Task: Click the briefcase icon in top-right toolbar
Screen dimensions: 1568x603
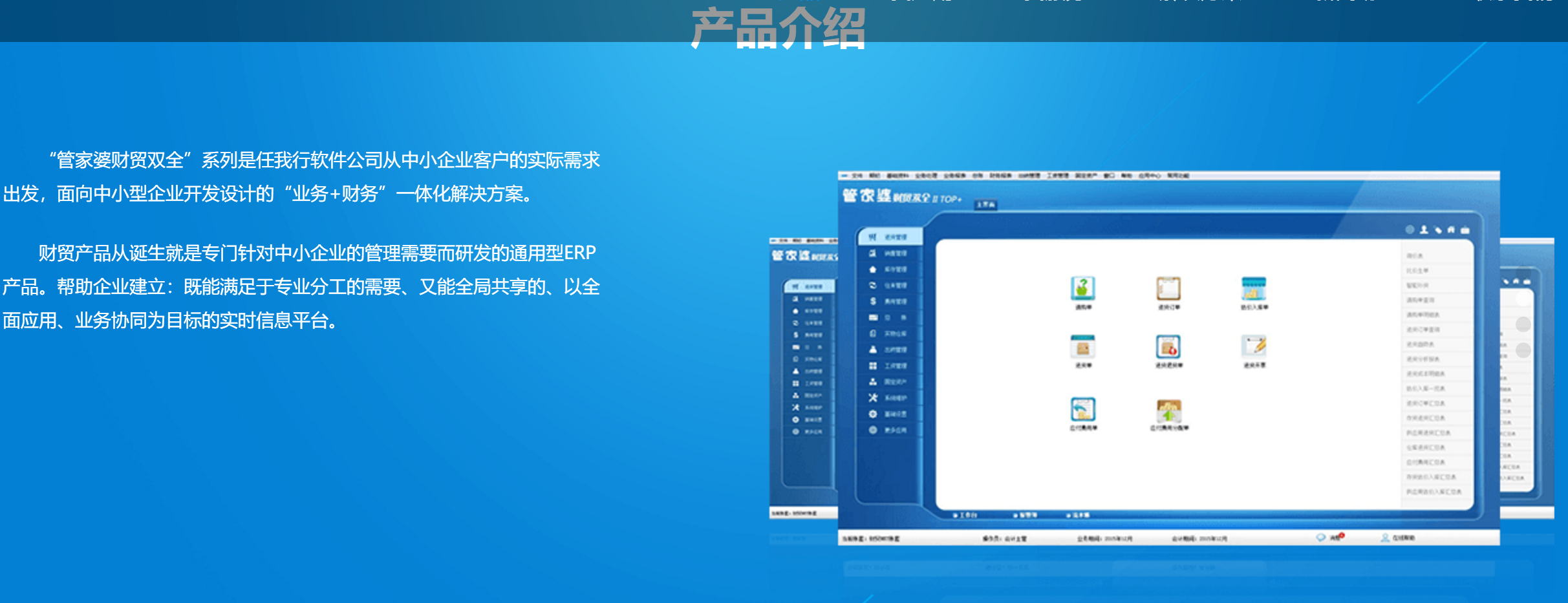Action: point(1465,230)
